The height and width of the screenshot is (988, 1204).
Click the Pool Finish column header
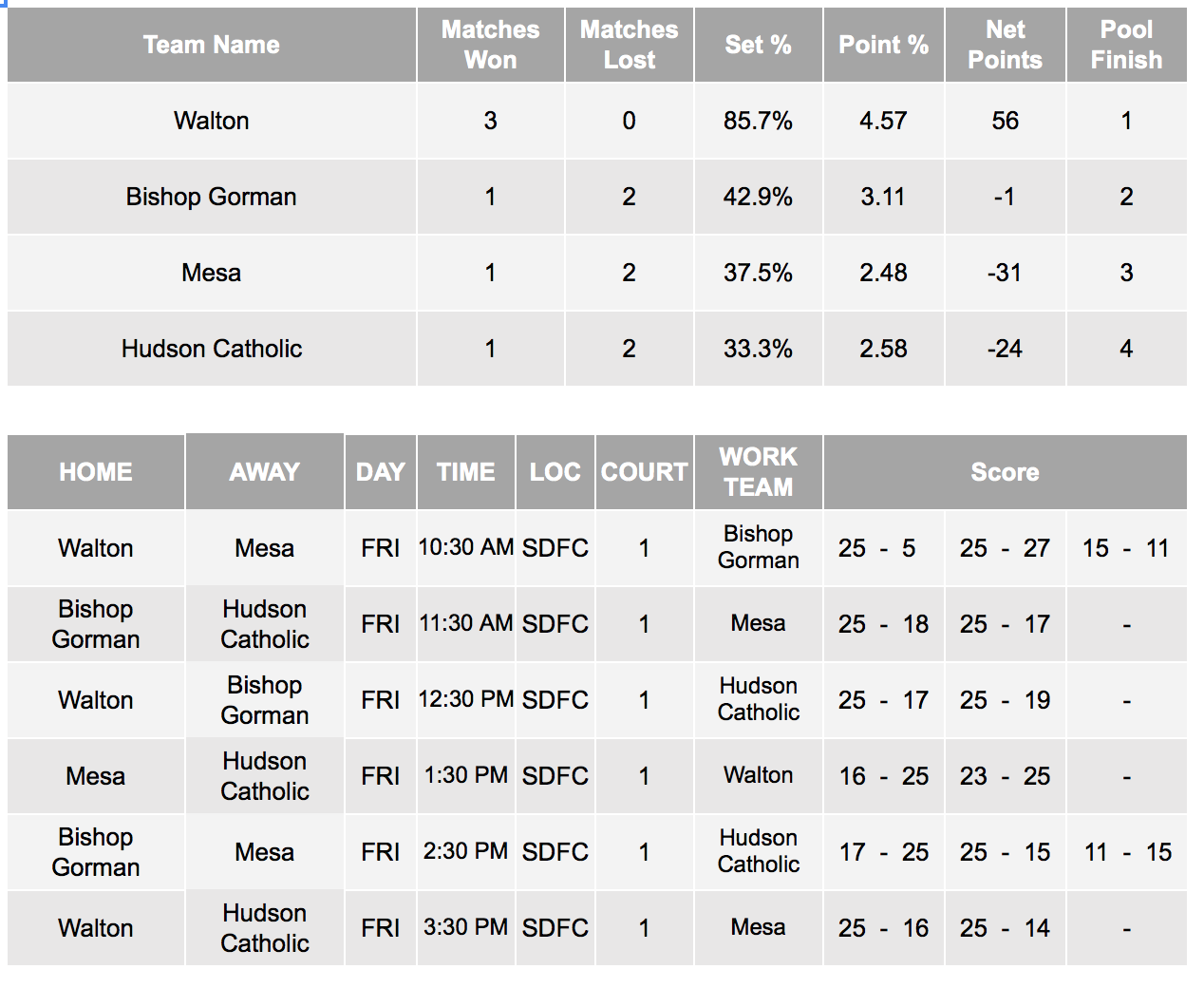tap(1126, 45)
